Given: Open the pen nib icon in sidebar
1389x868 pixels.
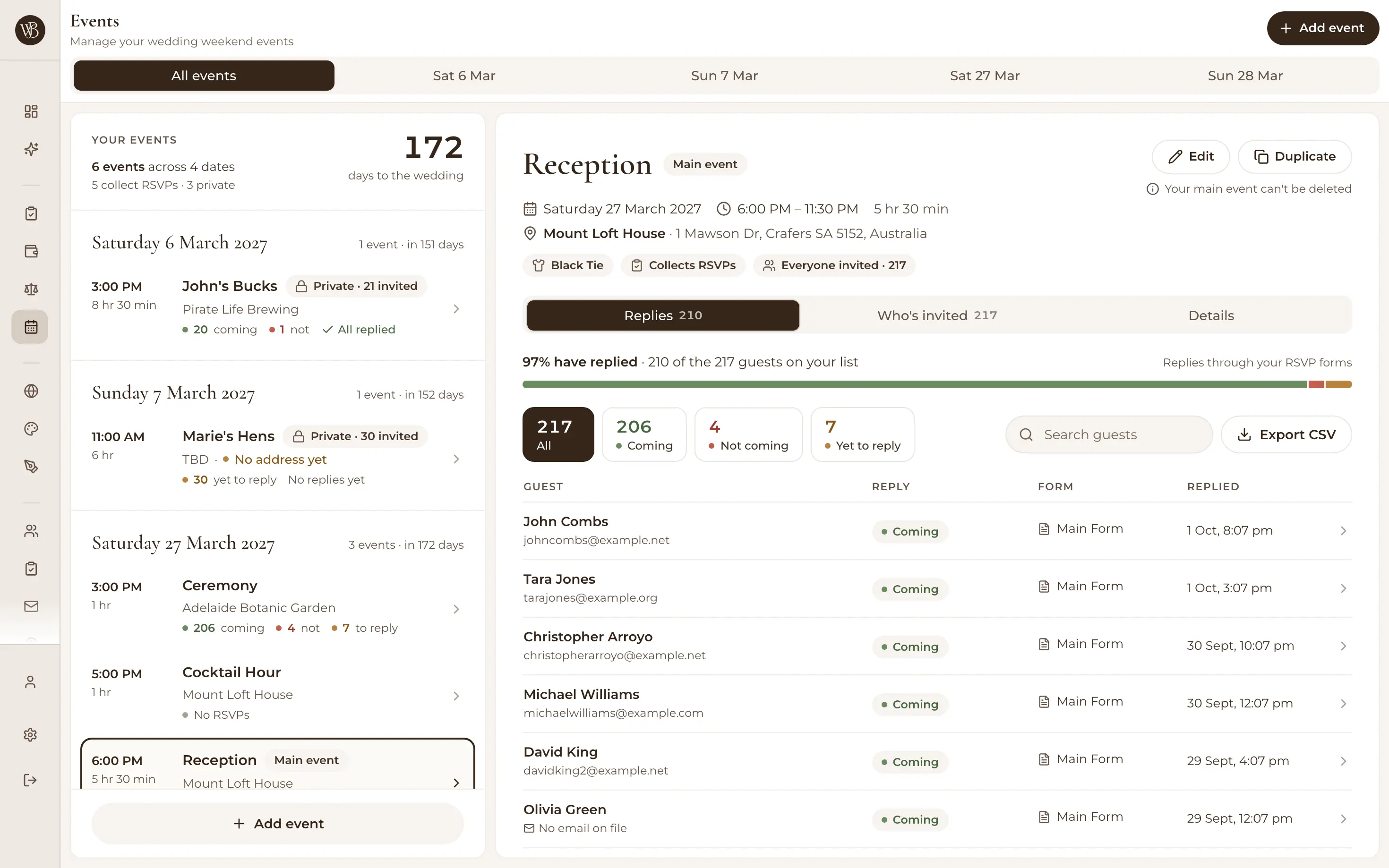Looking at the screenshot, I should (31, 467).
